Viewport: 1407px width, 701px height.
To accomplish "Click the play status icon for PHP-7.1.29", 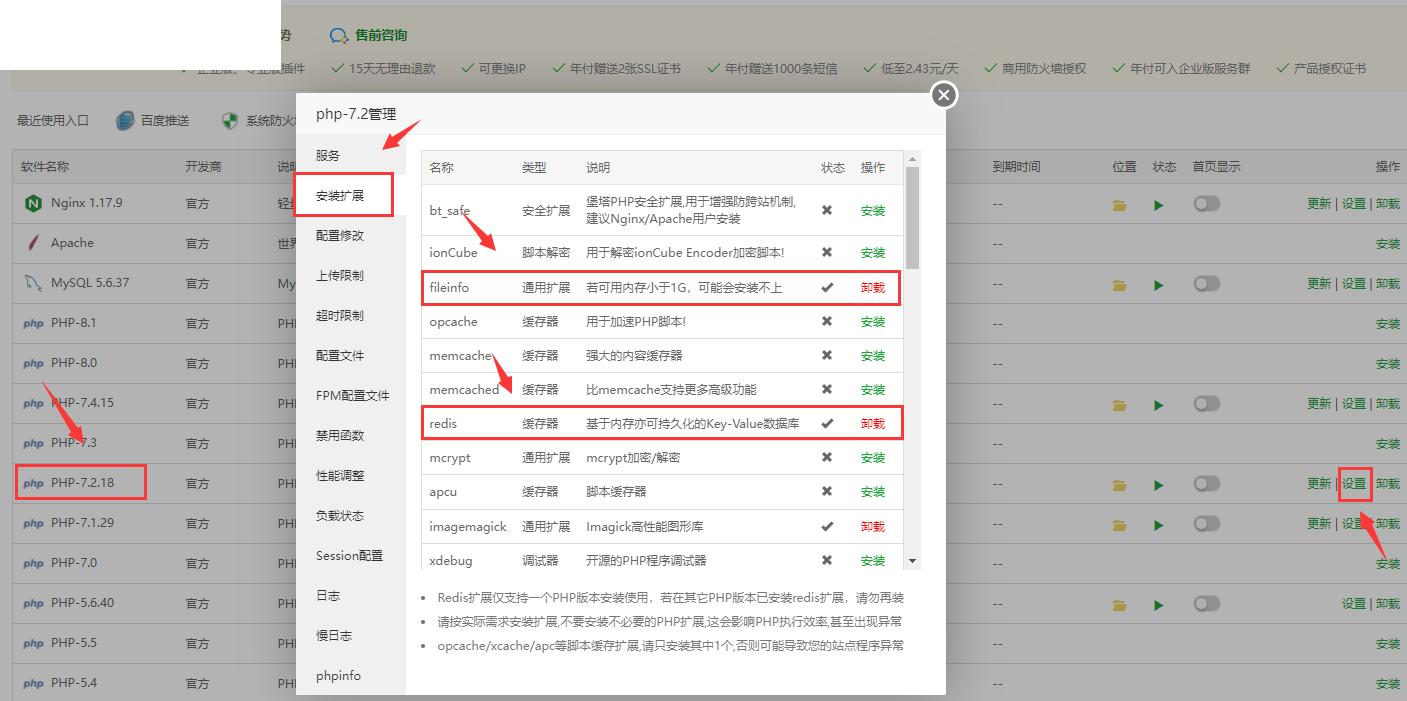I will coord(1158,525).
